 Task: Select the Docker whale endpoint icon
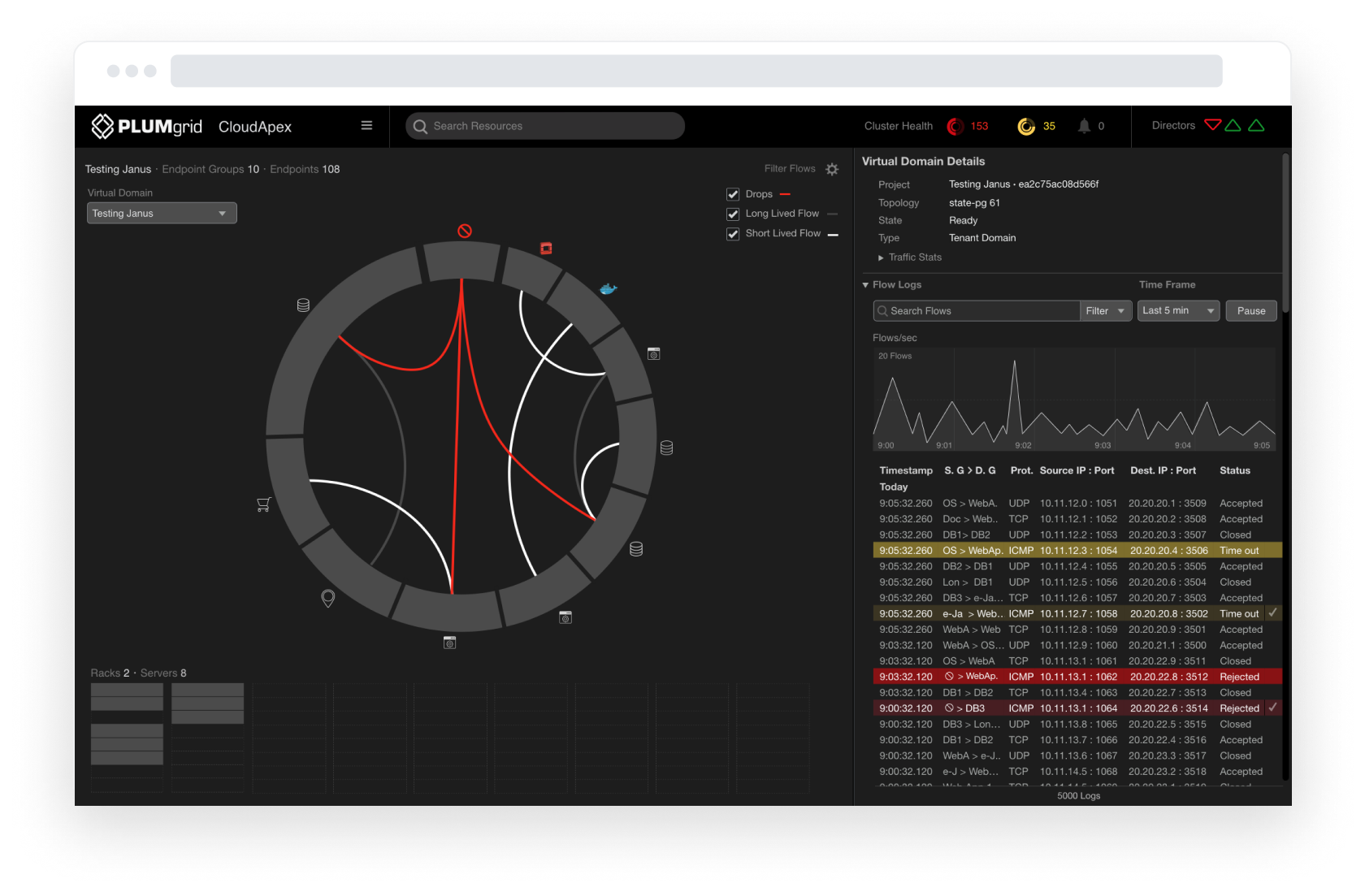[x=608, y=289]
